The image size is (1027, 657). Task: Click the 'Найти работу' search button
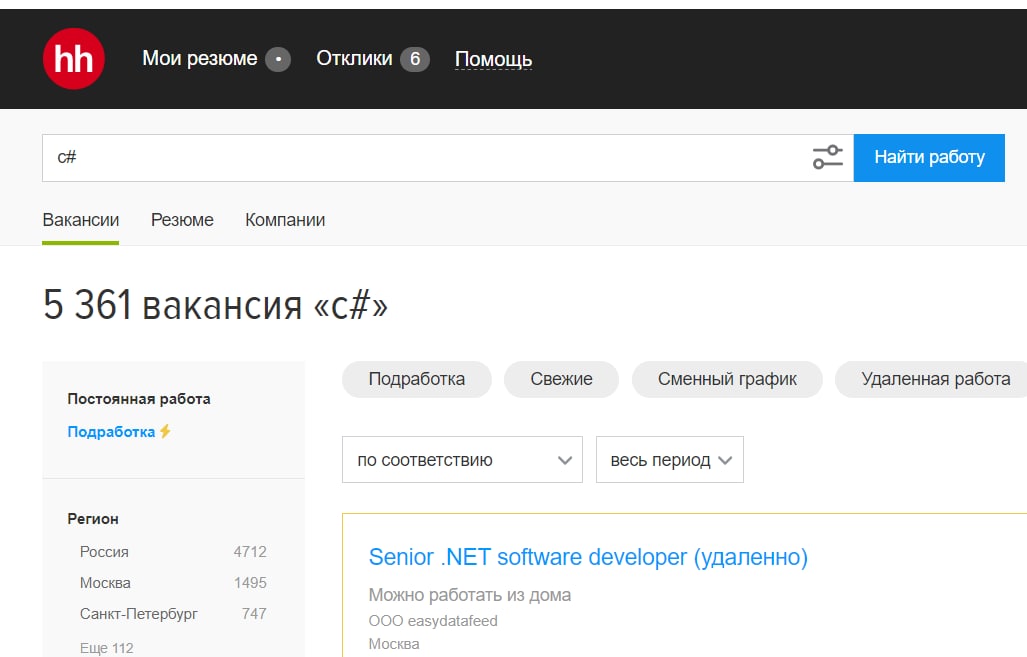929,157
